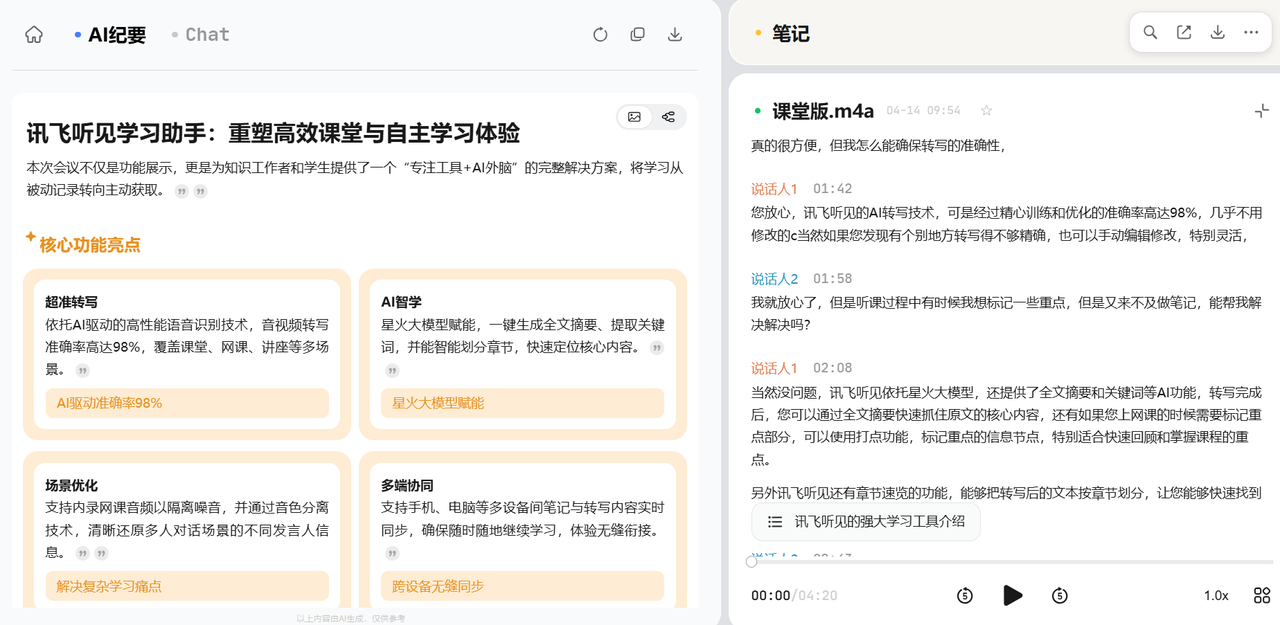Viewport: 1280px width, 625px height.
Task: Click the transcript line starting 真的很方便
Action: point(878,146)
